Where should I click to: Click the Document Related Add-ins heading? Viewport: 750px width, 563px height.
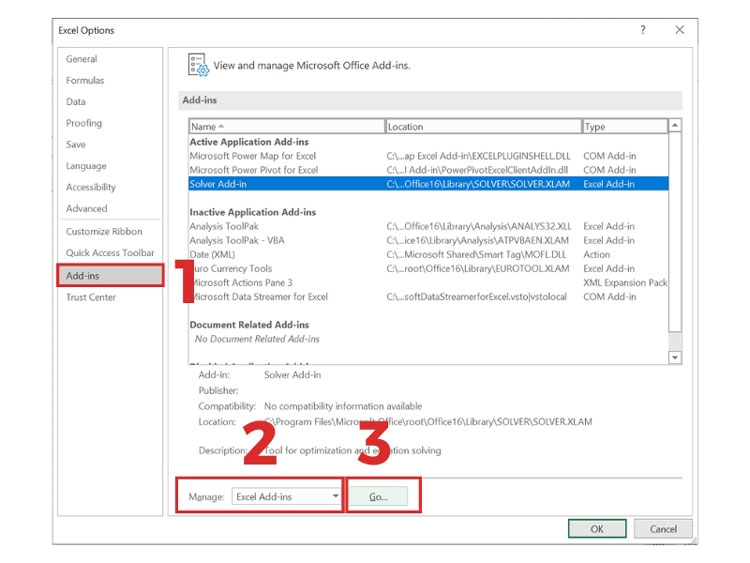[249, 325]
